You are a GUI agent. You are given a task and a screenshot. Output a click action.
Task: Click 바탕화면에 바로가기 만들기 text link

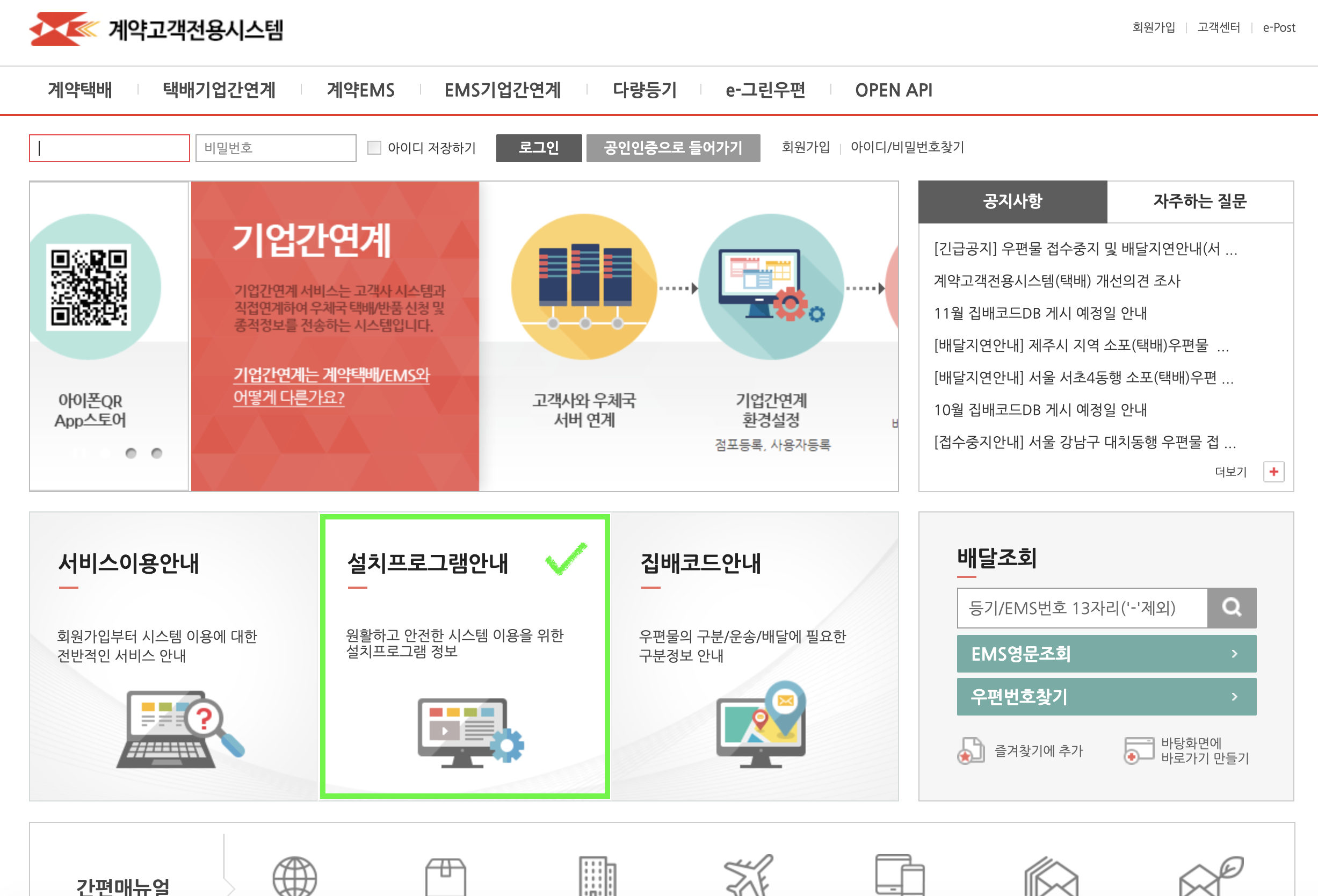[1205, 750]
